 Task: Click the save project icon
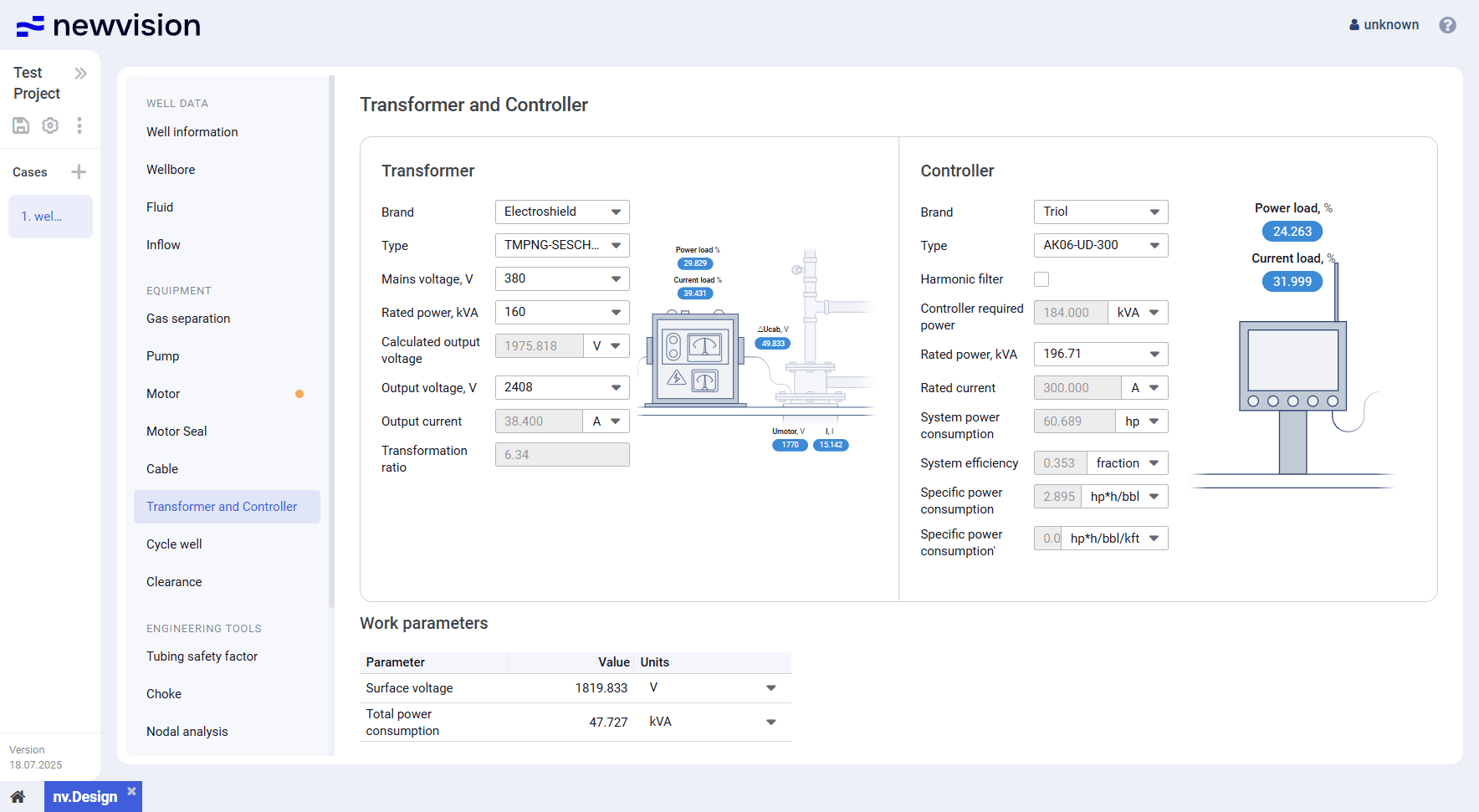pos(21,125)
